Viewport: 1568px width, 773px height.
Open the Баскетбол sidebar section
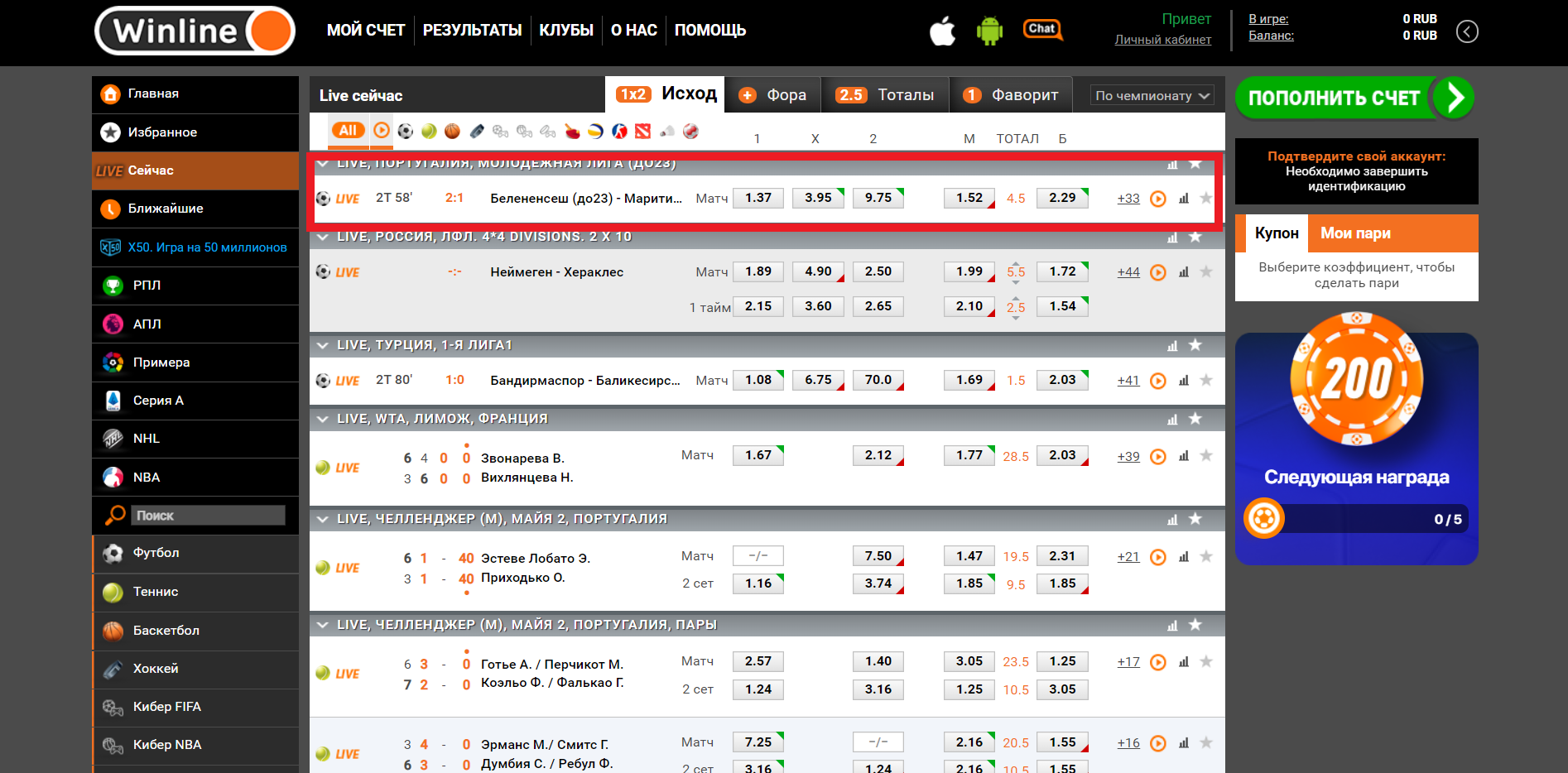point(195,631)
